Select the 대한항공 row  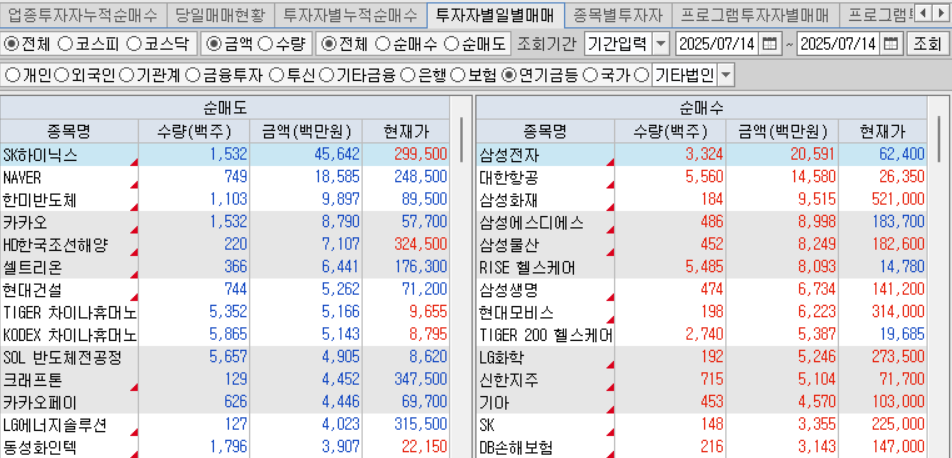(x=702, y=177)
